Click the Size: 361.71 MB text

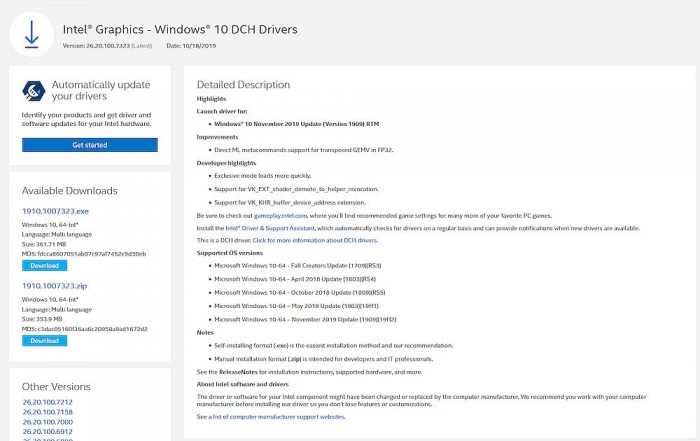(44, 244)
